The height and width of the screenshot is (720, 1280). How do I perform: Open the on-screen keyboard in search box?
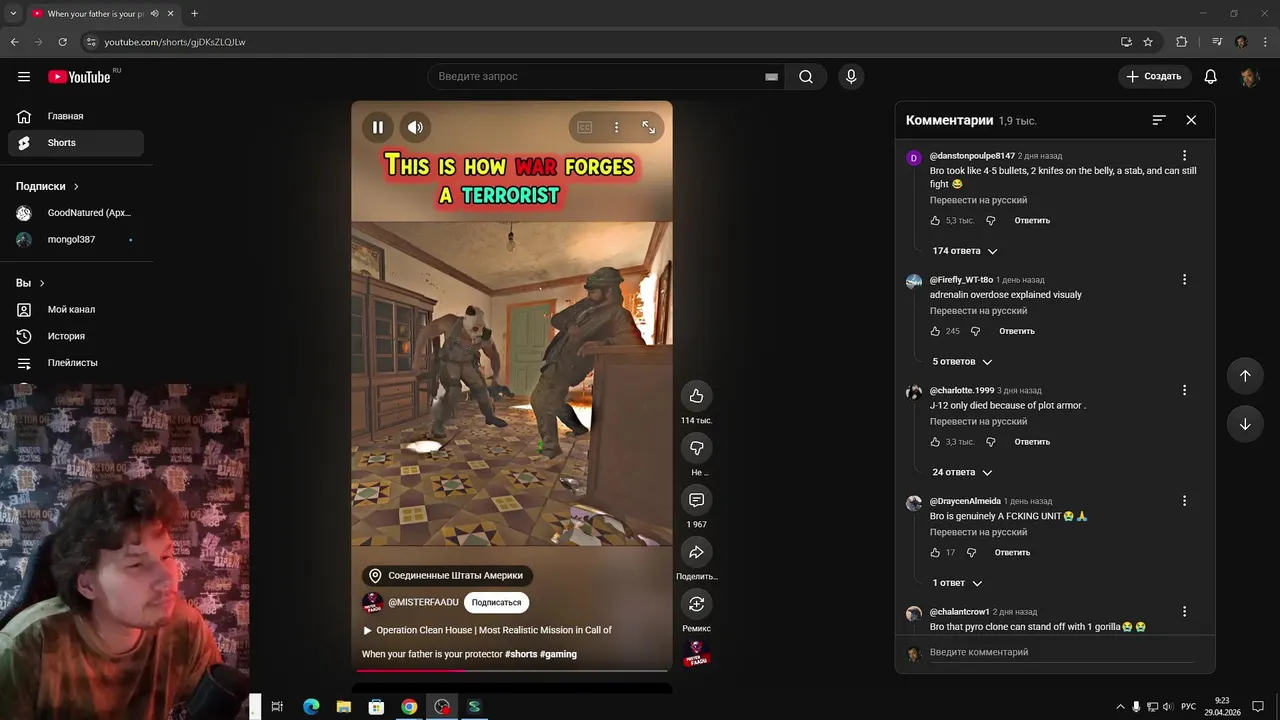[771, 76]
